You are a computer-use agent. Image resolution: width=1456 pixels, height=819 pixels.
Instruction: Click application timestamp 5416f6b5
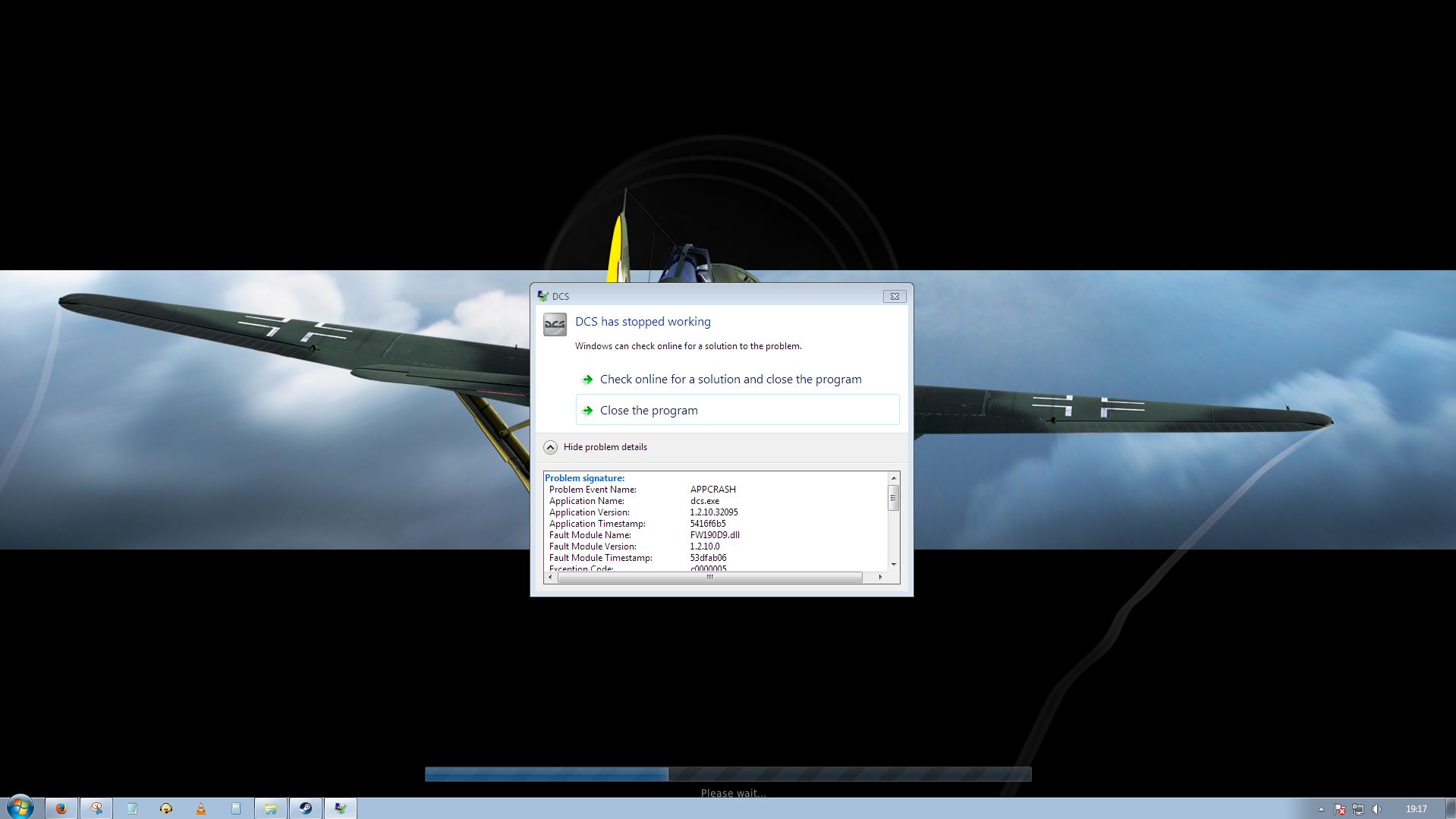708,524
